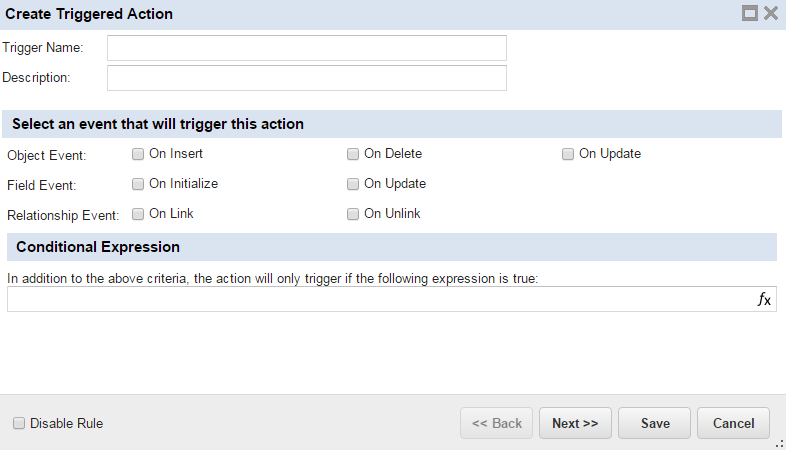The image size is (786, 450).
Task: Maximize the Create Triggered Action dialog
Action: 750,14
